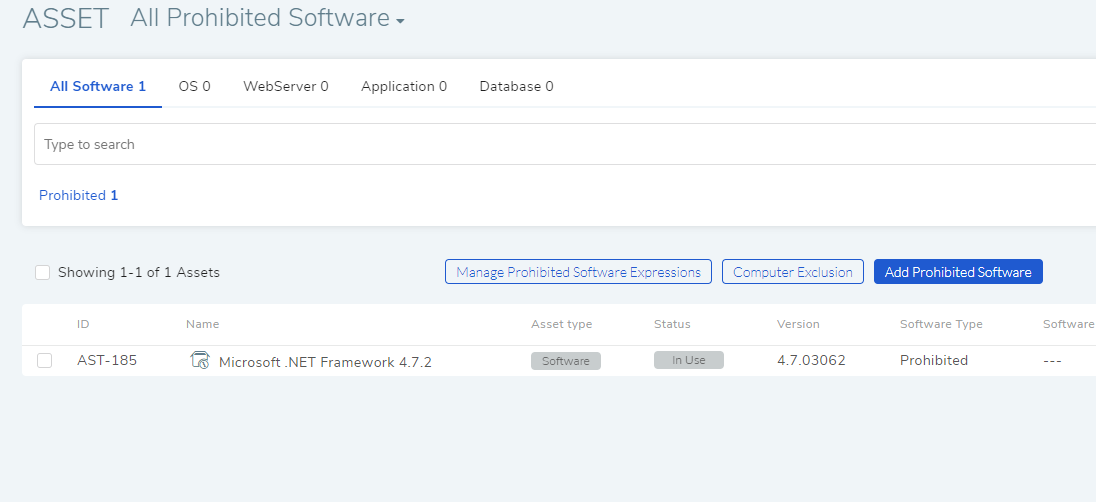The image size is (1096, 502).
Task: Click the Software asset type badge
Action: [x=566, y=361]
